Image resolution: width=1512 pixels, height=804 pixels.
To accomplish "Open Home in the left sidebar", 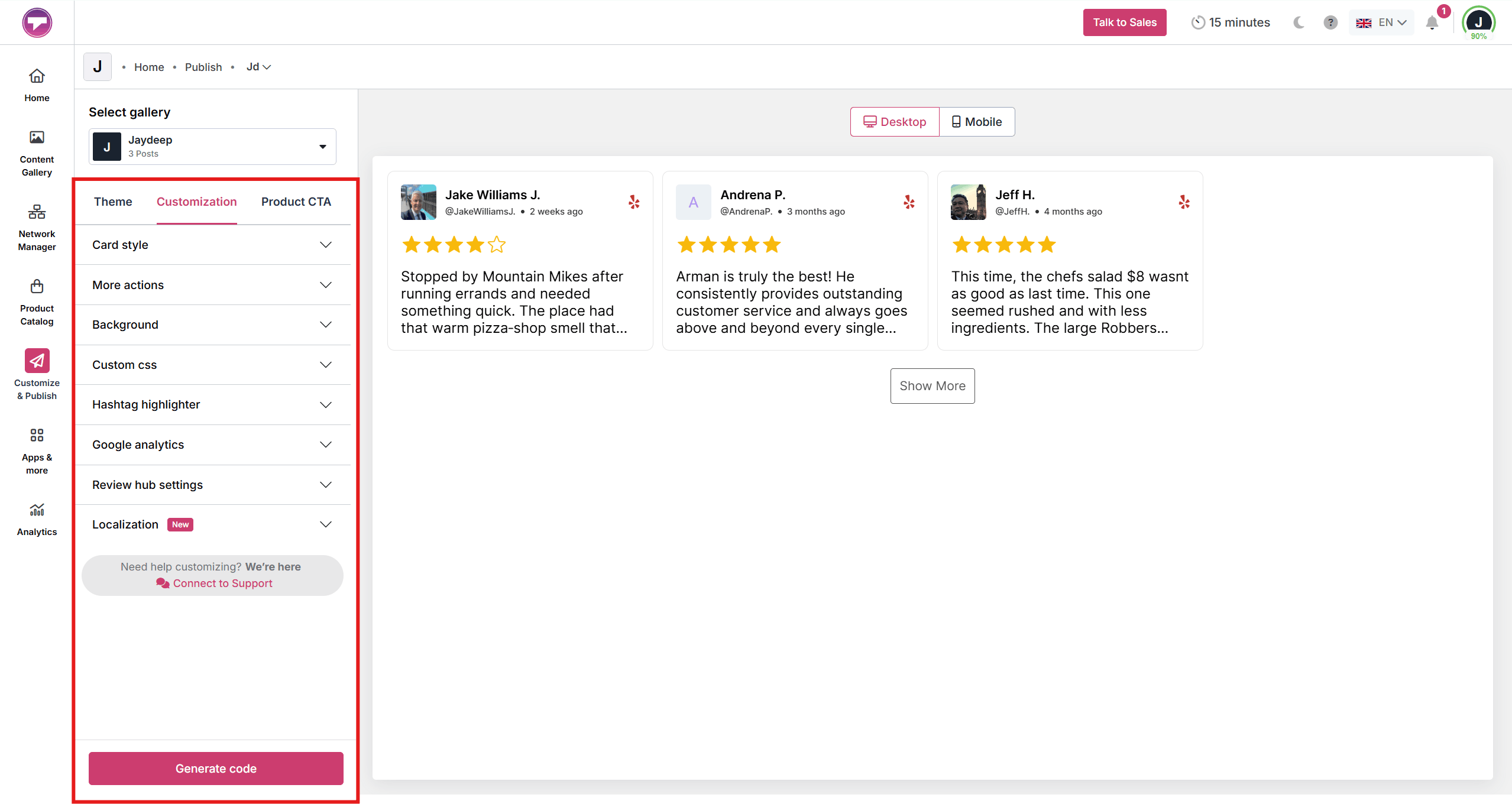I will [37, 86].
